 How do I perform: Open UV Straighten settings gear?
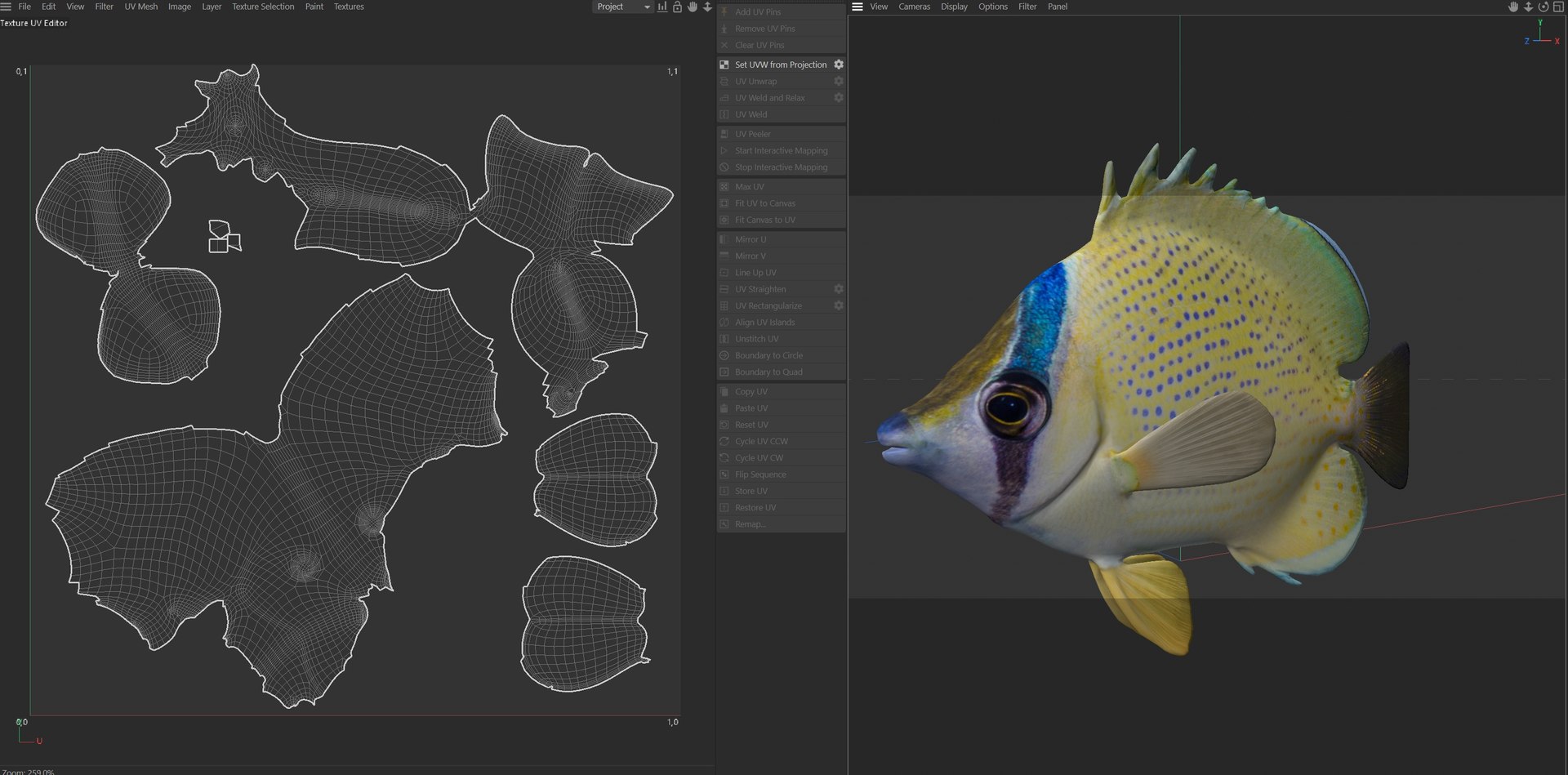pyautogui.click(x=839, y=289)
